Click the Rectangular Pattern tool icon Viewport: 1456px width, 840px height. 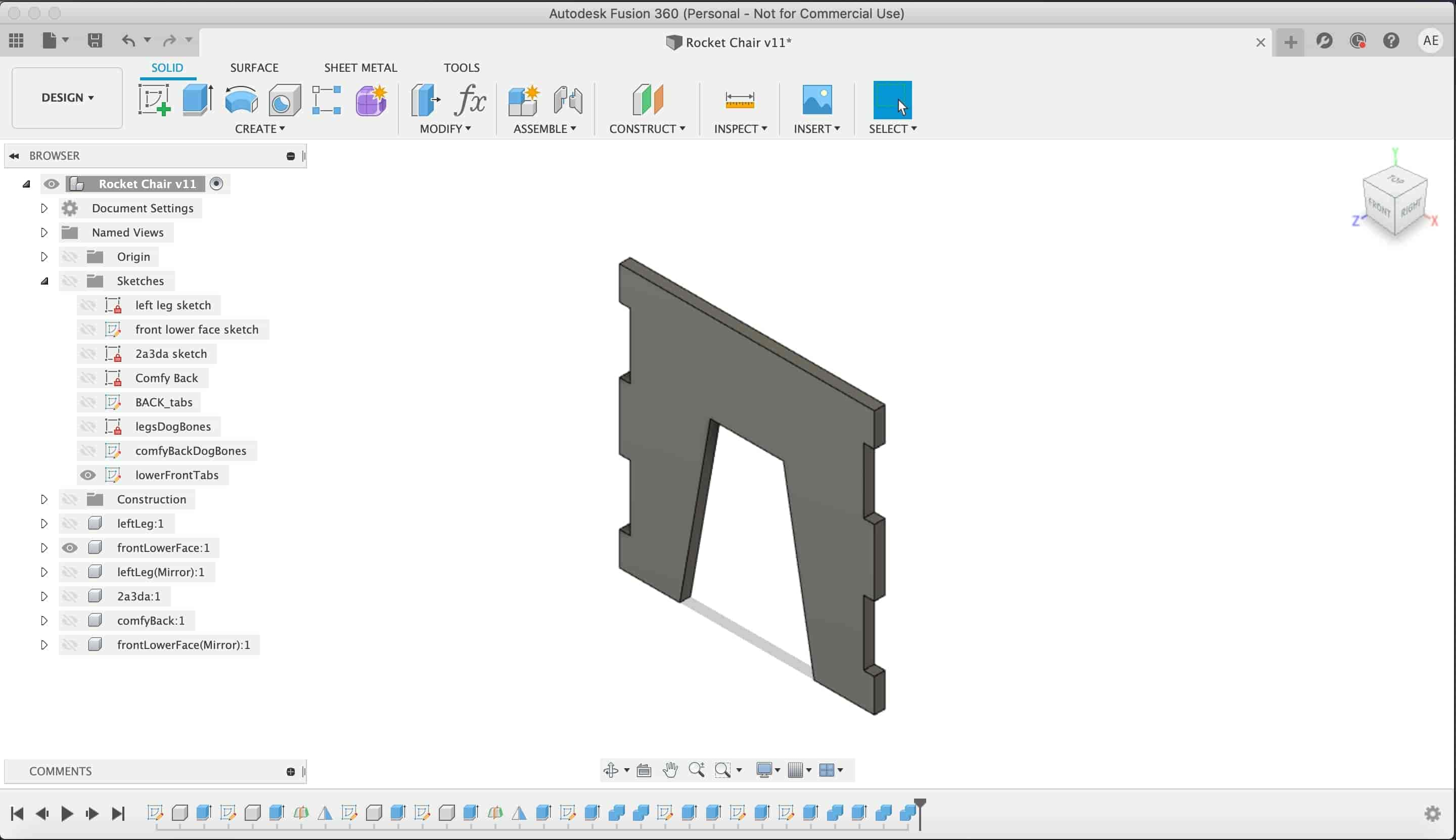click(x=327, y=100)
